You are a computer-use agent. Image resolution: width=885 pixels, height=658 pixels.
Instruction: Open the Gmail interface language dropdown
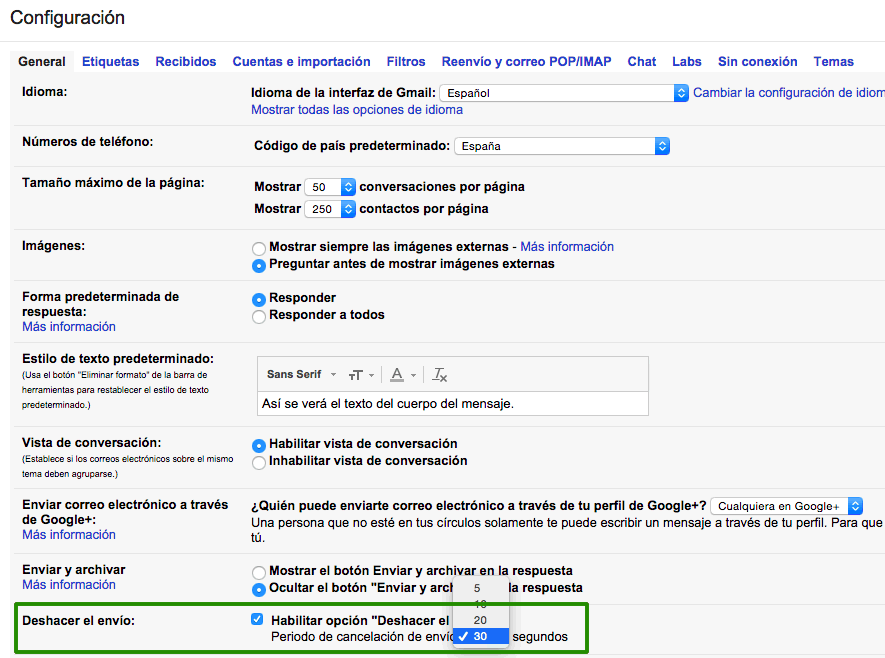coord(561,90)
